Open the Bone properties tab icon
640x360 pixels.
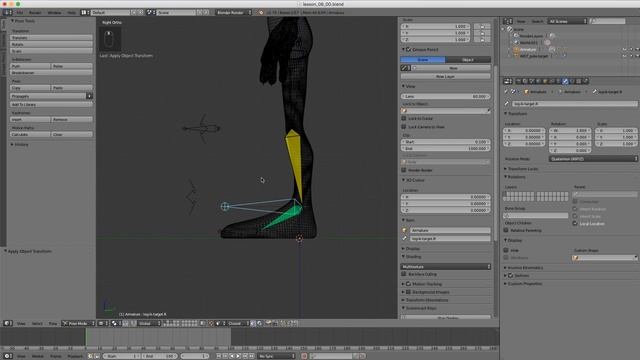[x=565, y=81]
